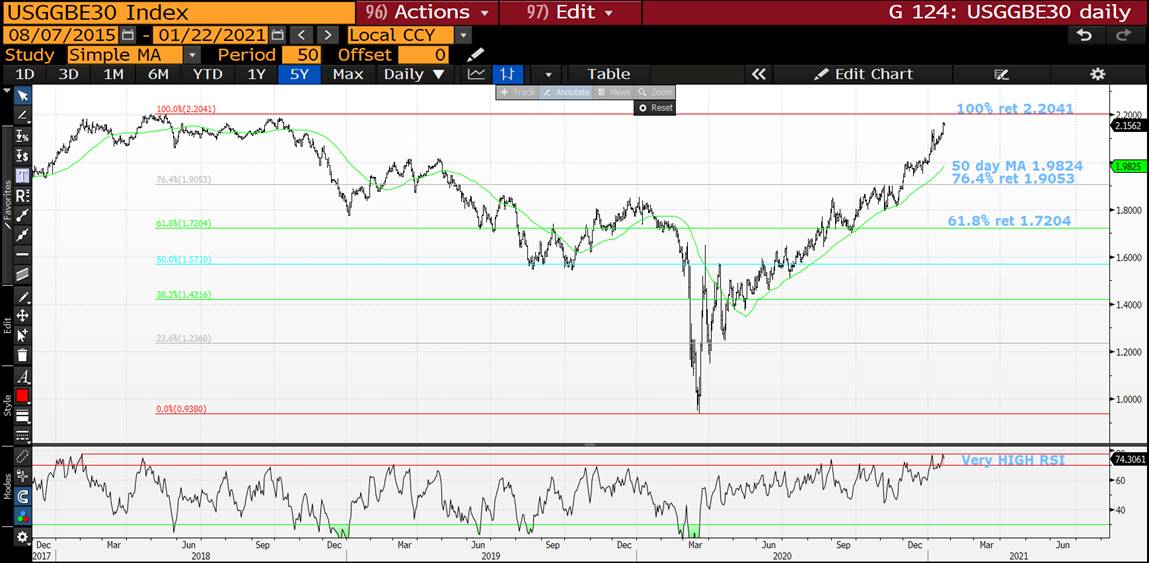
Task: Open the settings gear in left sidebar
Action: [x=22, y=537]
